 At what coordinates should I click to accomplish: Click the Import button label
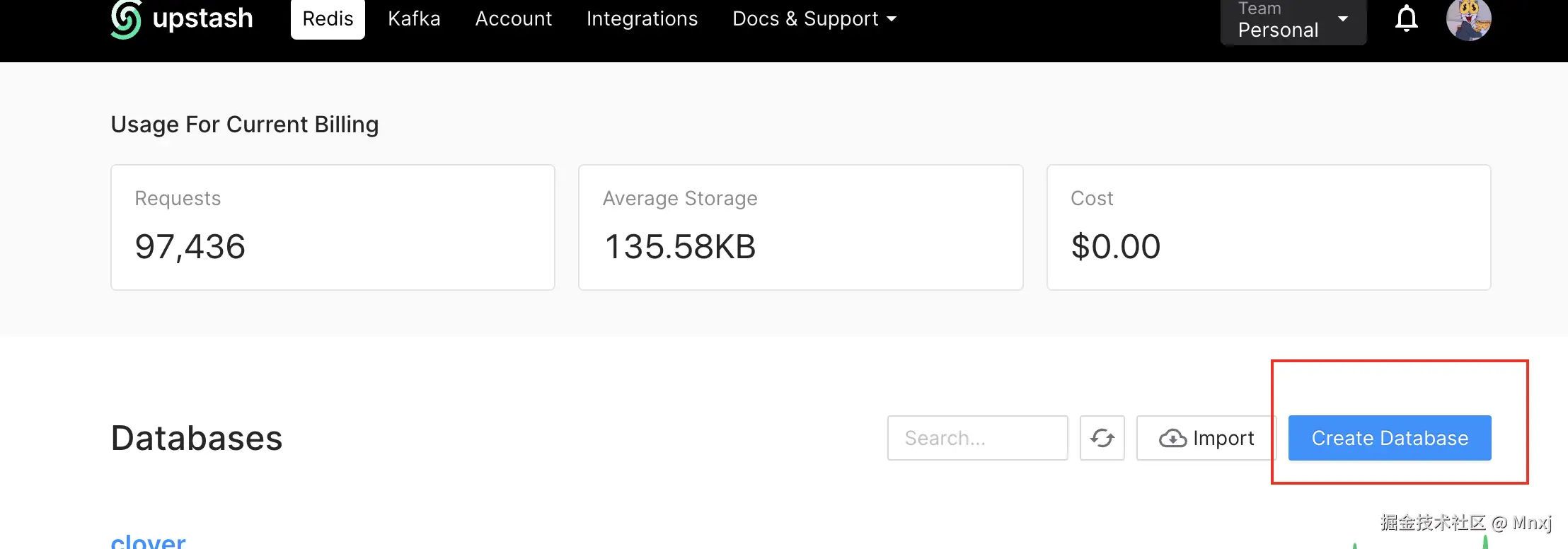[1223, 439]
